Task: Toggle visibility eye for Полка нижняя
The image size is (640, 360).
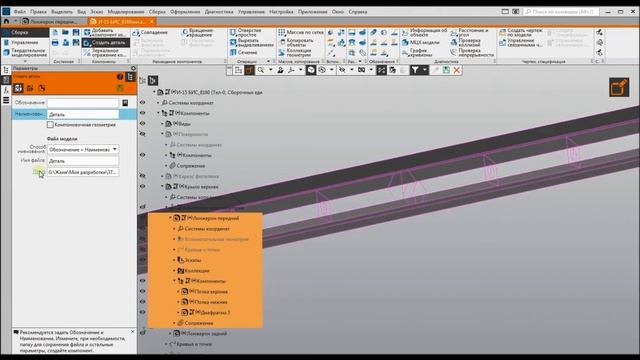Action: click(x=142, y=302)
